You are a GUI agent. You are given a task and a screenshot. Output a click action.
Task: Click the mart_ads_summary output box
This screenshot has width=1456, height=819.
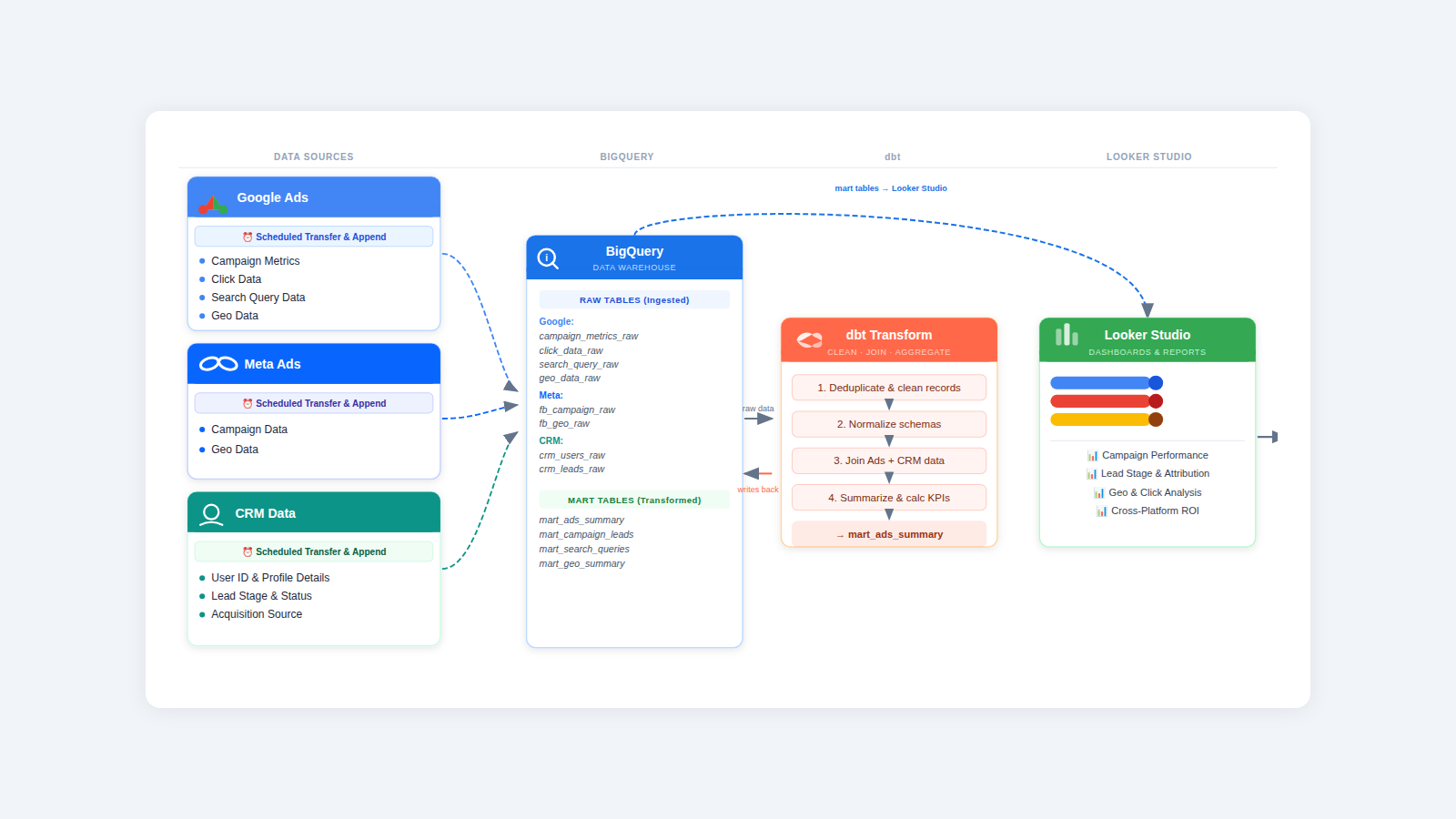889,534
